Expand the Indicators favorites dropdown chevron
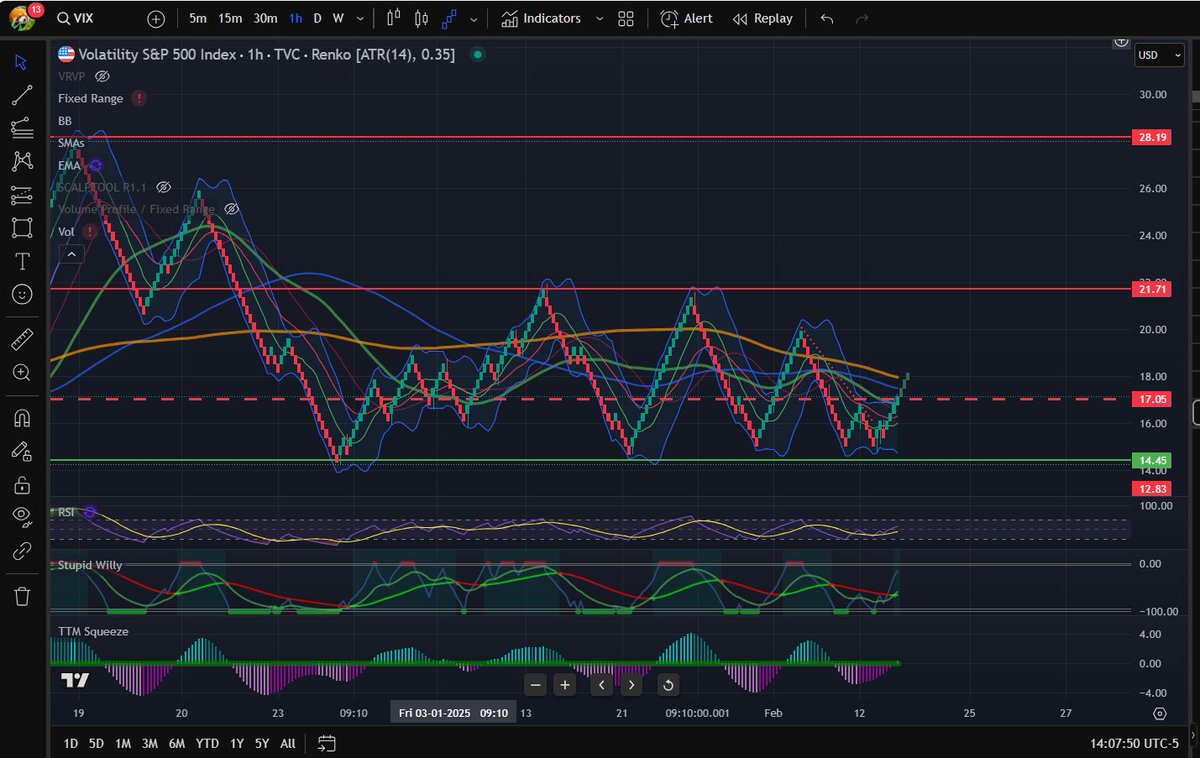 click(599, 18)
